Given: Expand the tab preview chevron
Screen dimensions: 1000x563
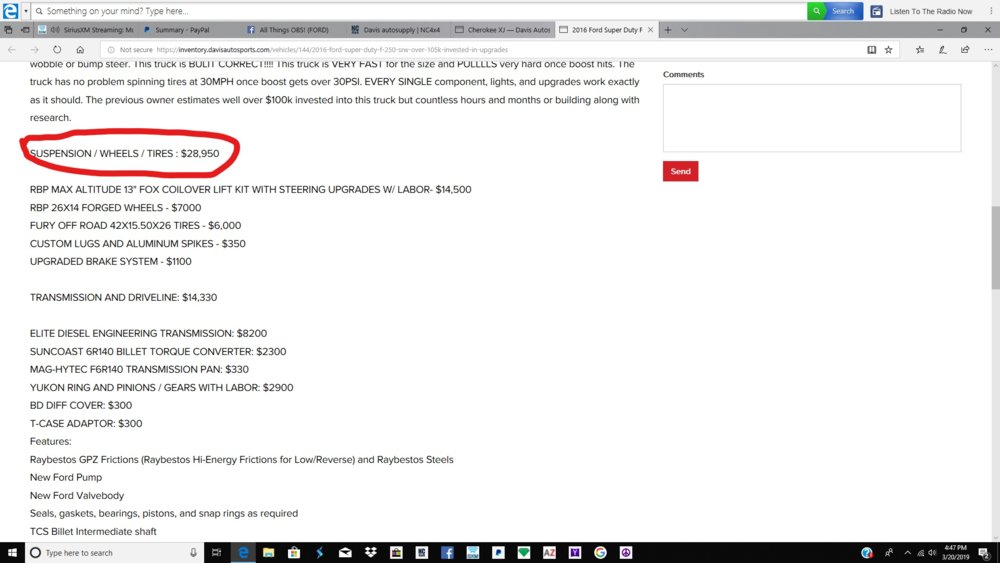Looking at the screenshot, I should click(684, 30).
